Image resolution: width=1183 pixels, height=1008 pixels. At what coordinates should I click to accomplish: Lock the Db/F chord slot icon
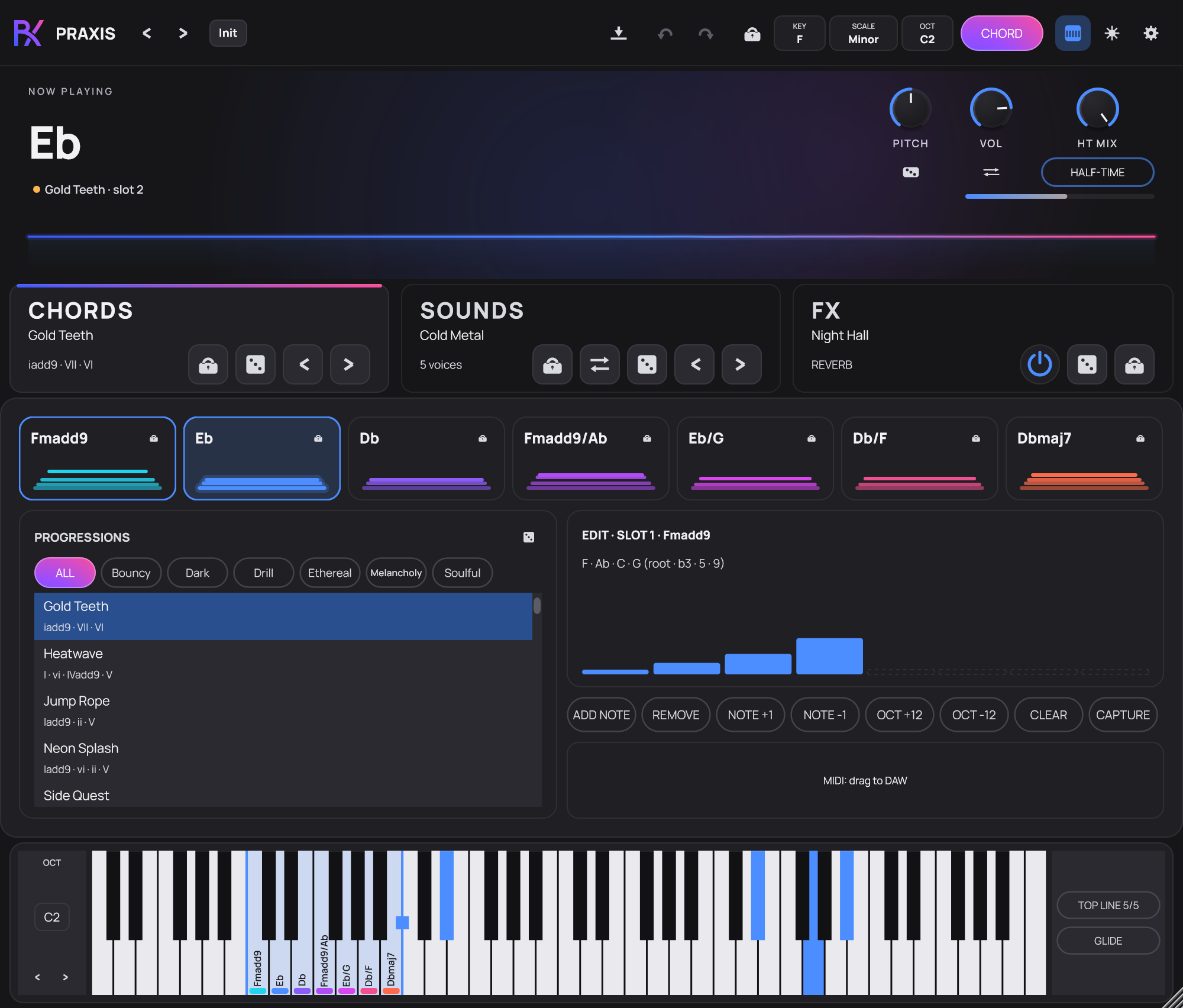pyautogui.click(x=976, y=438)
